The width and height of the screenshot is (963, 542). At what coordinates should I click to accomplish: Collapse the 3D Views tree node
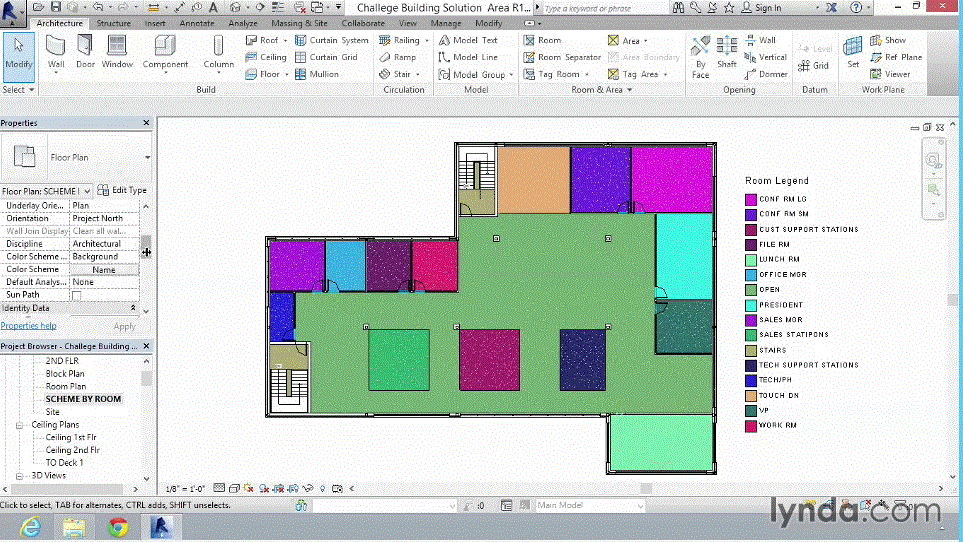19,476
